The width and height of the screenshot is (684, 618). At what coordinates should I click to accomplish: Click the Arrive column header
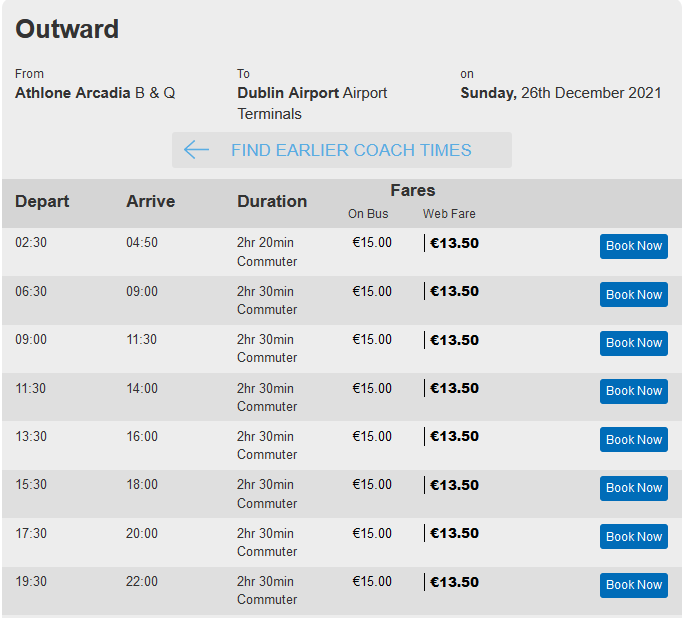[x=150, y=201]
